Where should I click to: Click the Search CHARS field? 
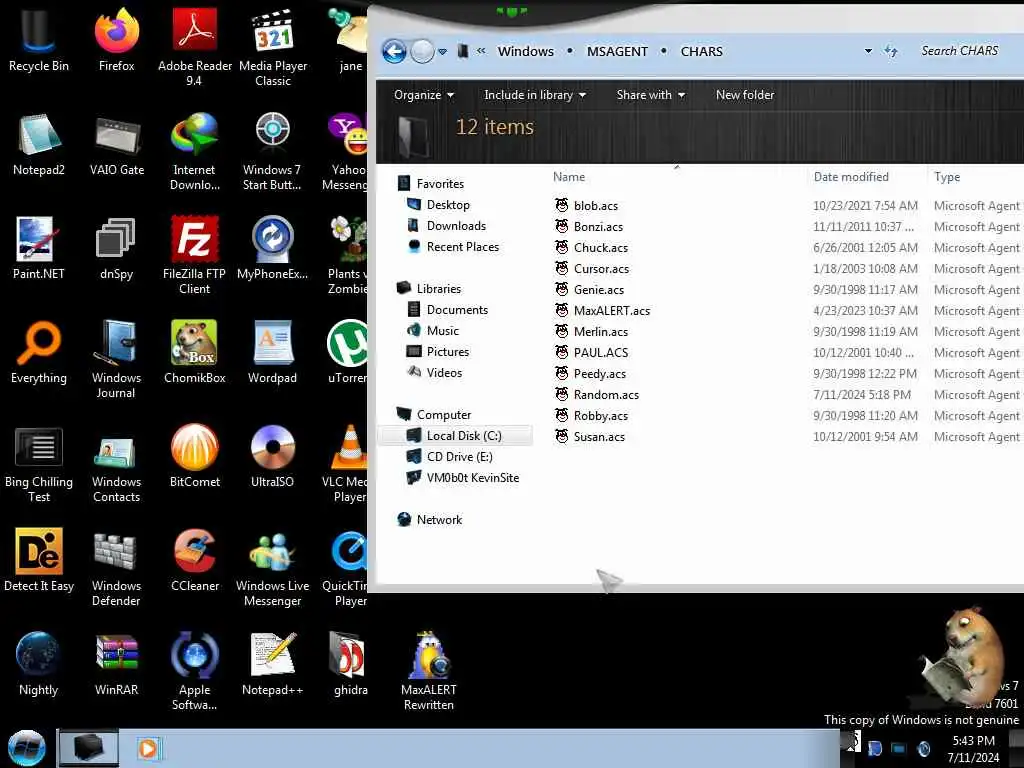965,51
